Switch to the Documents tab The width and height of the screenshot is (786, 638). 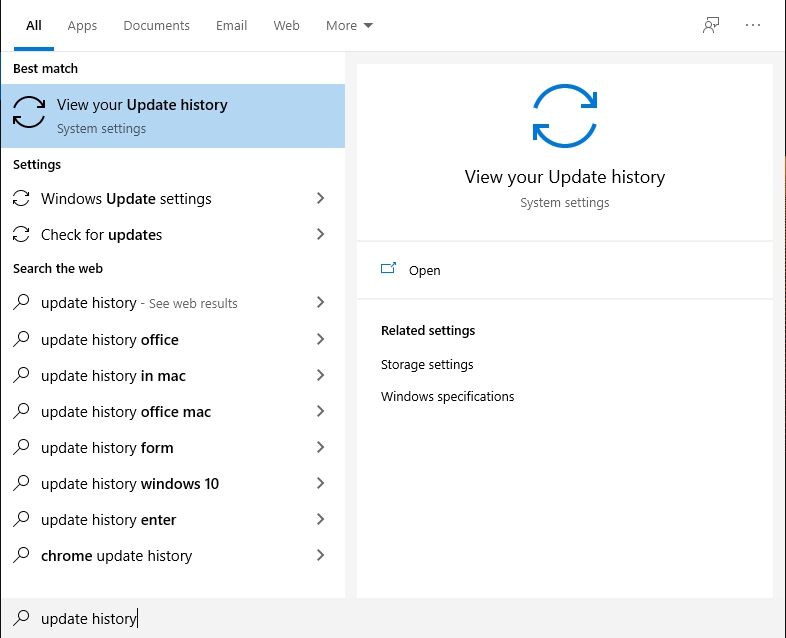coord(156,26)
